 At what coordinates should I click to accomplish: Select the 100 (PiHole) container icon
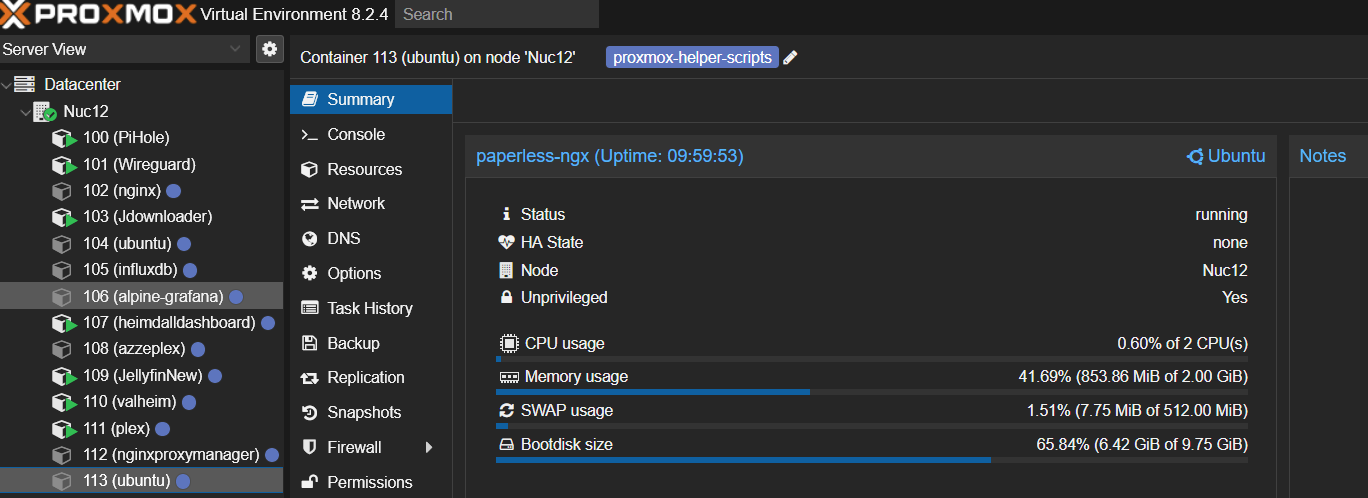coord(64,138)
